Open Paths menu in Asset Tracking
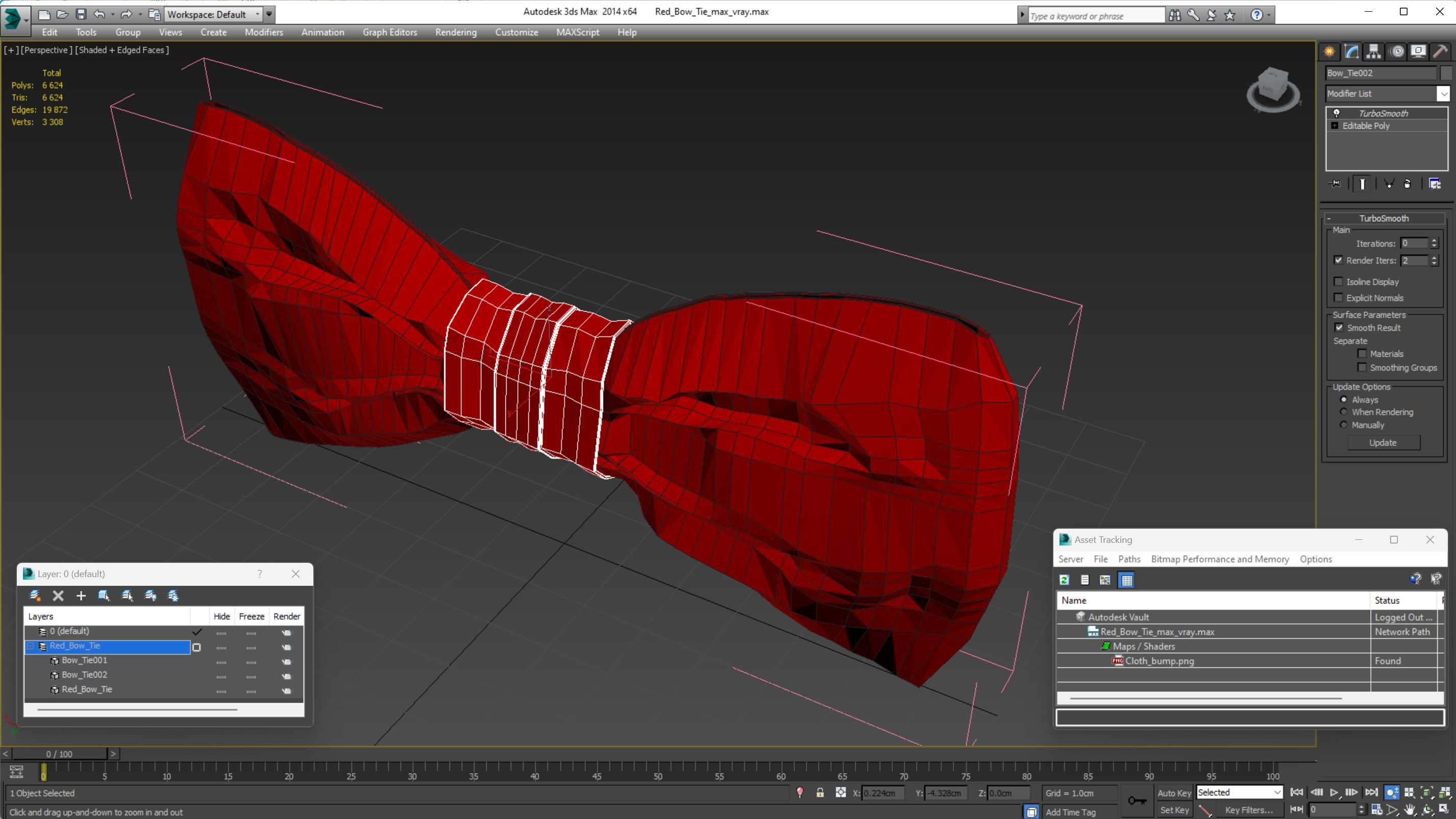 point(1129,558)
